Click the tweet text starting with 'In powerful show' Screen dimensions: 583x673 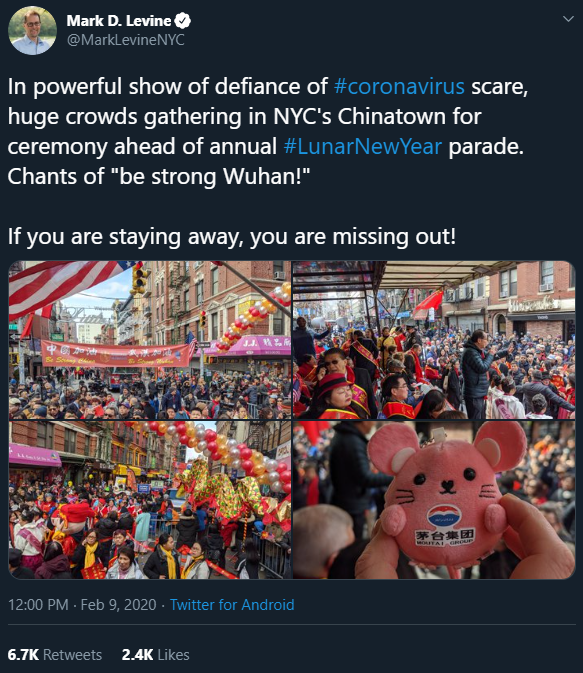tap(268, 131)
